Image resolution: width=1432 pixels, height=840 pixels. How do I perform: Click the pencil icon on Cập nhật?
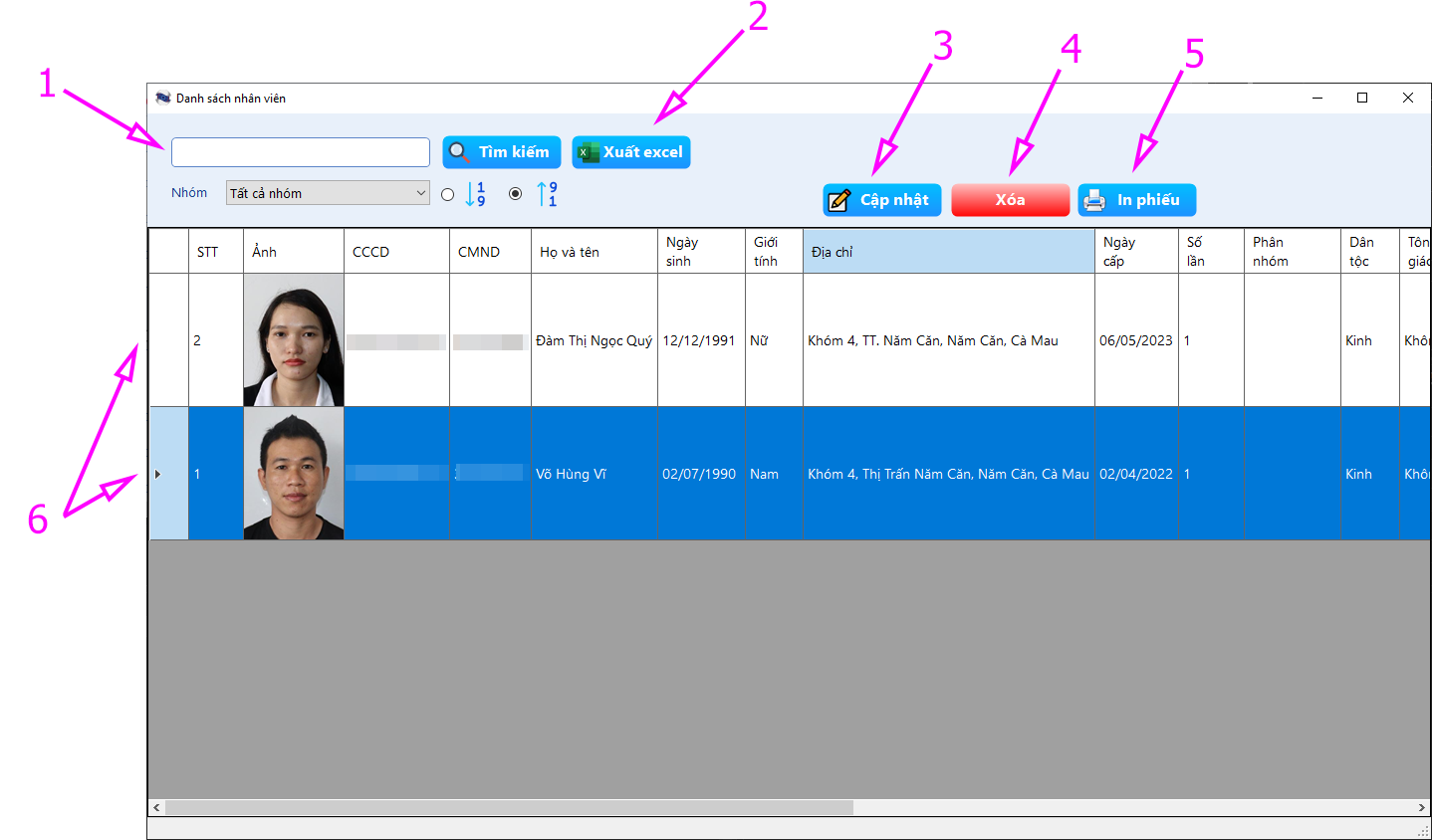tap(839, 200)
